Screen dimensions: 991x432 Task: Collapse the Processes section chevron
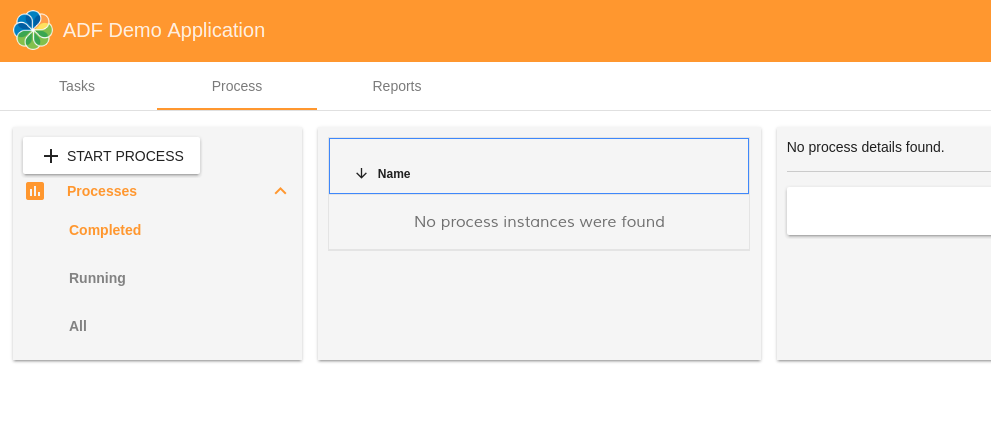coord(281,191)
